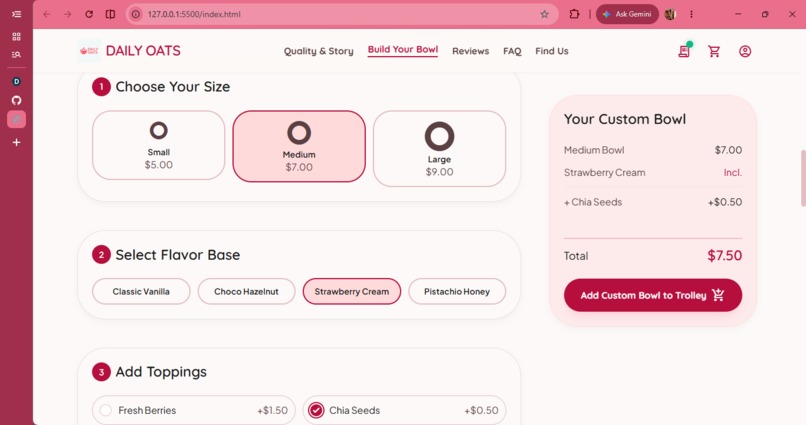Click the 'Choose Your Size' heading

point(173,87)
